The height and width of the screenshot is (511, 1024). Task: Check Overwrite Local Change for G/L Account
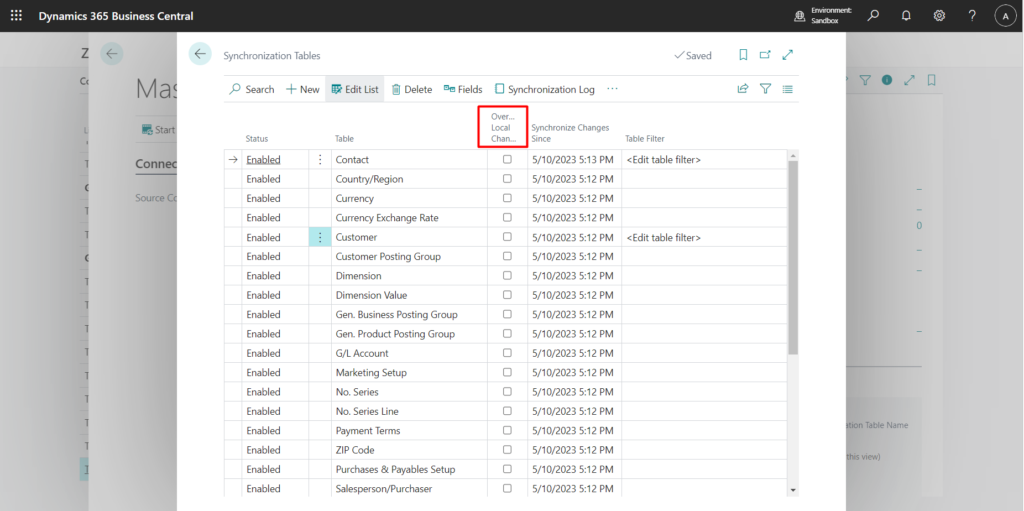click(507, 353)
